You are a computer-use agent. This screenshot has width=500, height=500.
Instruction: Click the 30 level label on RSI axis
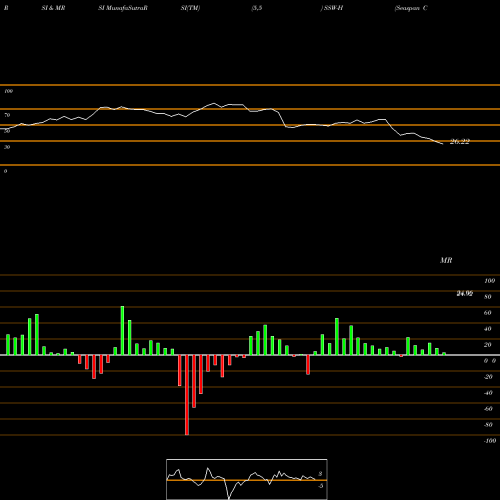pos(7,147)
